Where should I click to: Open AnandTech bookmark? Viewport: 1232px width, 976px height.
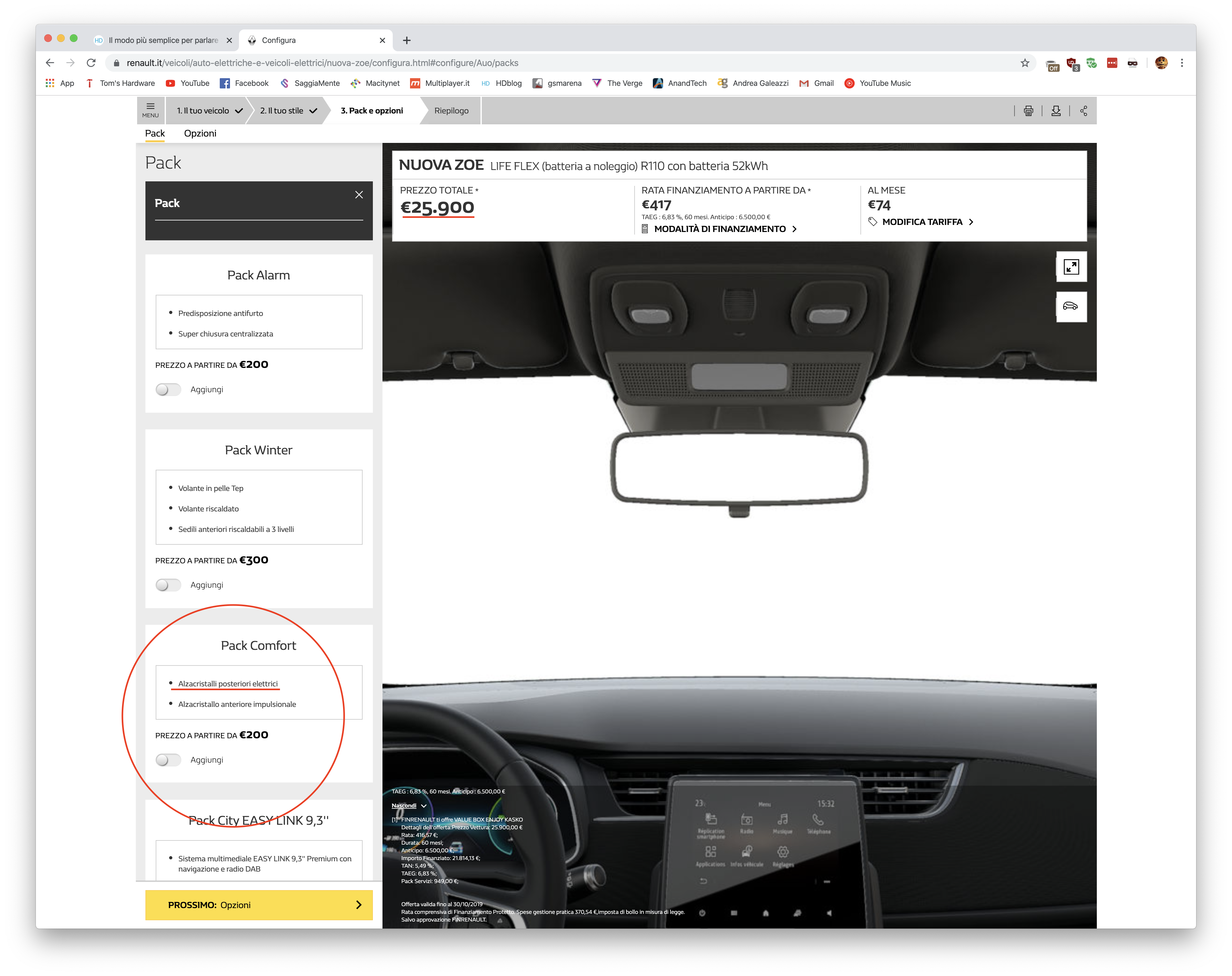(x=680, y=83)
